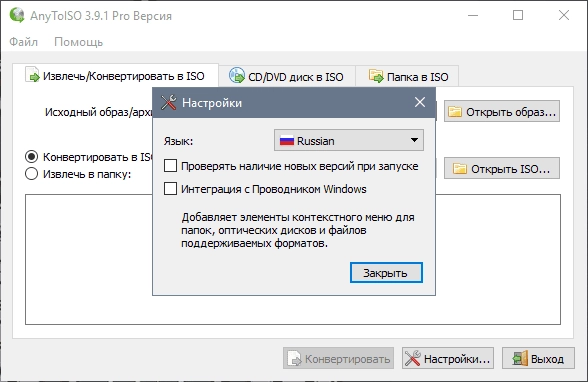Enable Проверять наличие новых версий при запуске

[x=171, y=166]
